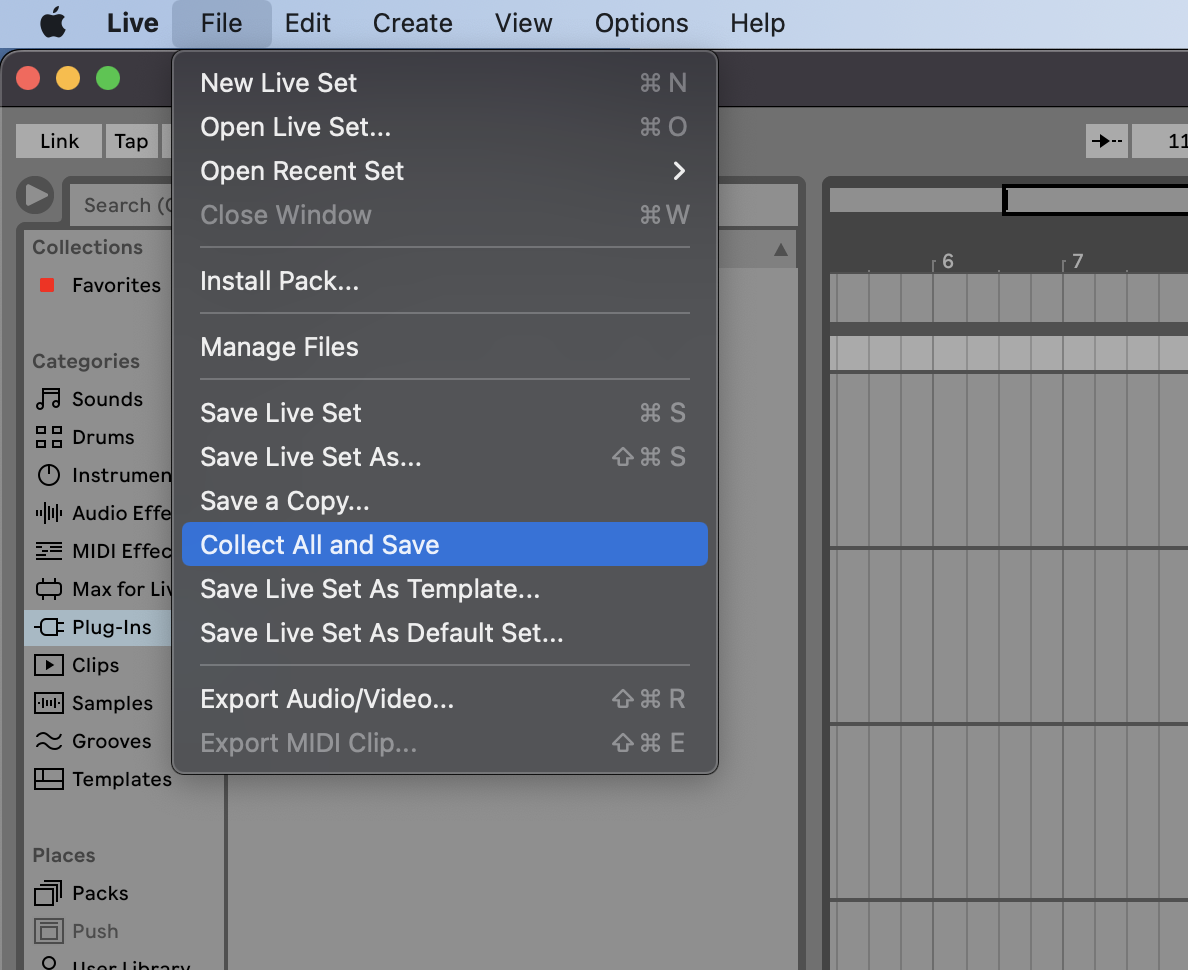Close the File menu in menu bar
Image resolution: width=1188 pixels, height=970 pixels.
coord(221,23)
